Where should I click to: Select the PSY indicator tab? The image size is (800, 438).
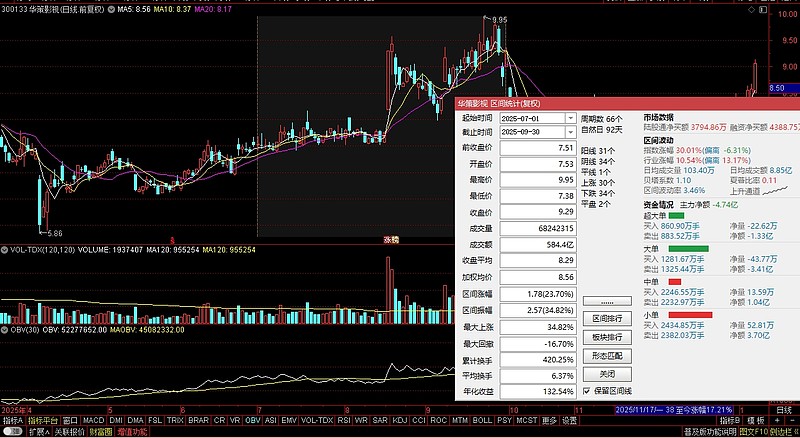pos(505,421)
